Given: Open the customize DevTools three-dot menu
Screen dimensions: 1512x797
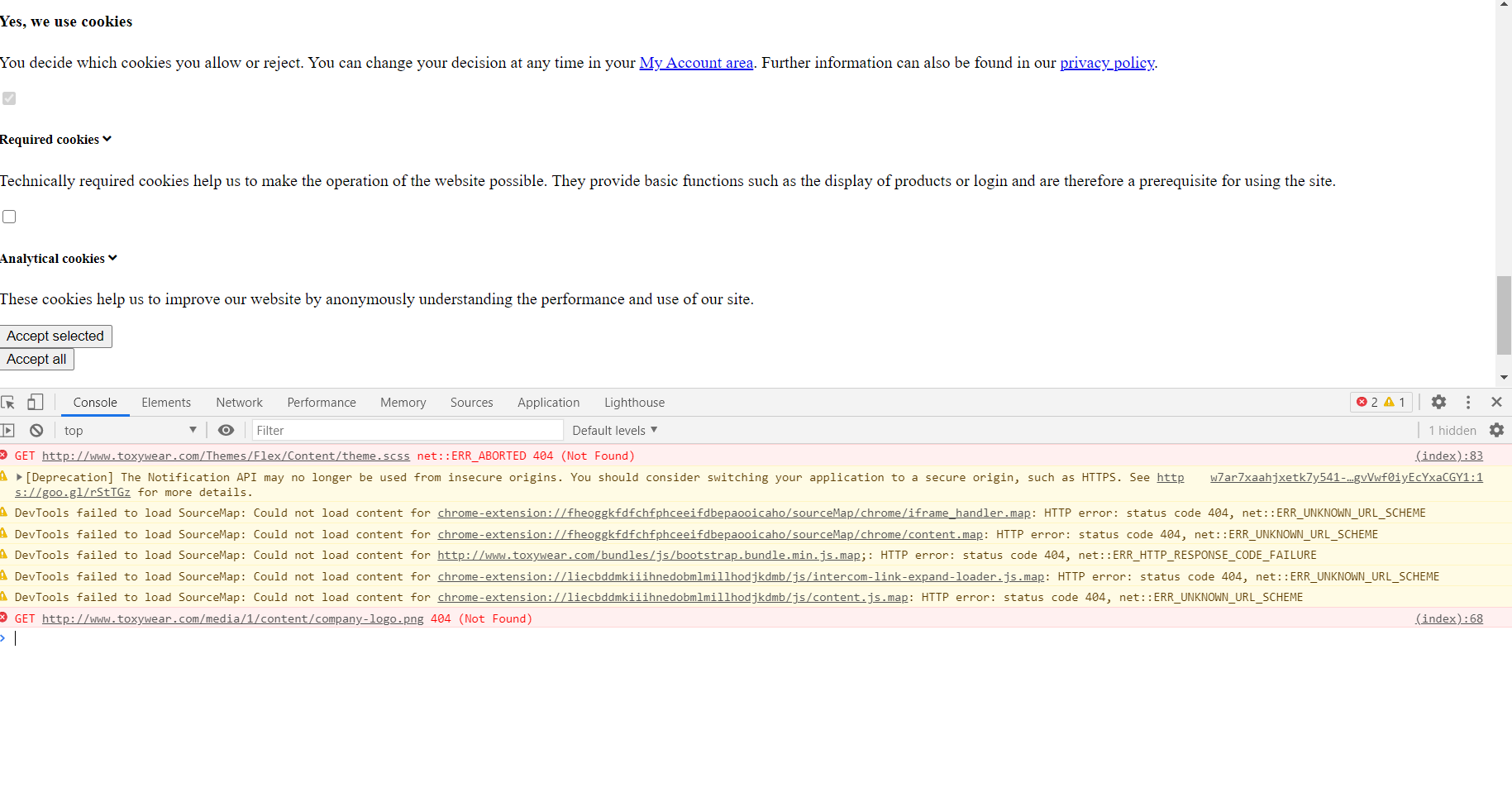Looking at the screenshot, I should [1468, 402].
